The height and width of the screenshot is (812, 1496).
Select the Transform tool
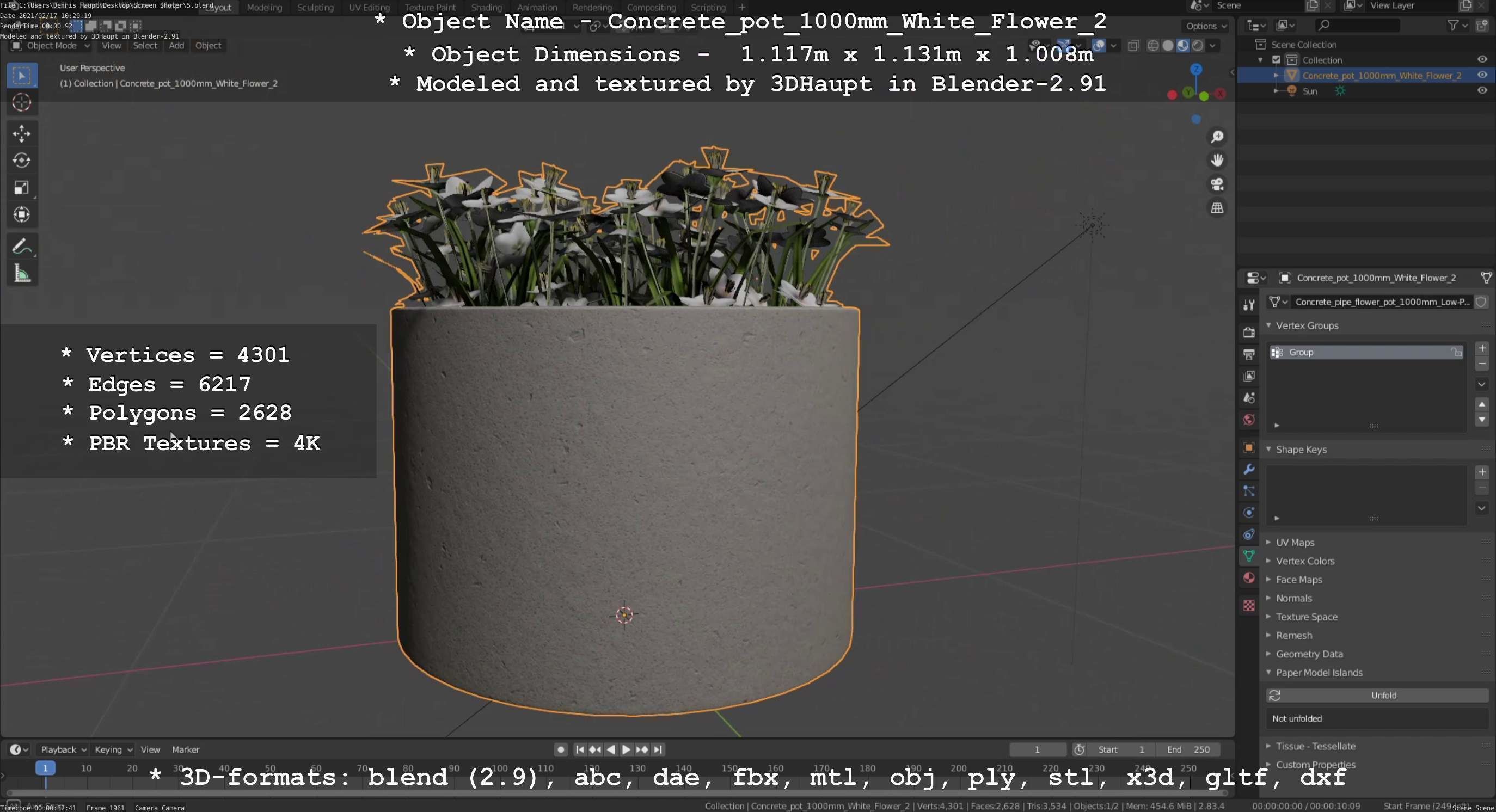21,215
